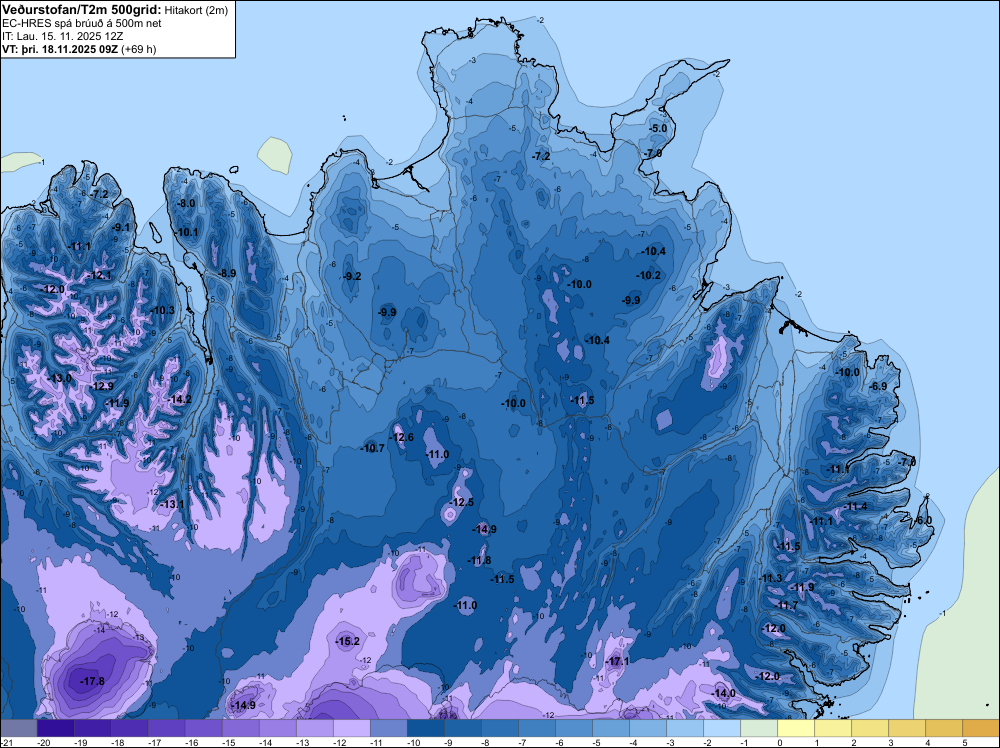The image size is (1000, 748).
Task: Select the -12.9 temperature label
Action: 101,386
